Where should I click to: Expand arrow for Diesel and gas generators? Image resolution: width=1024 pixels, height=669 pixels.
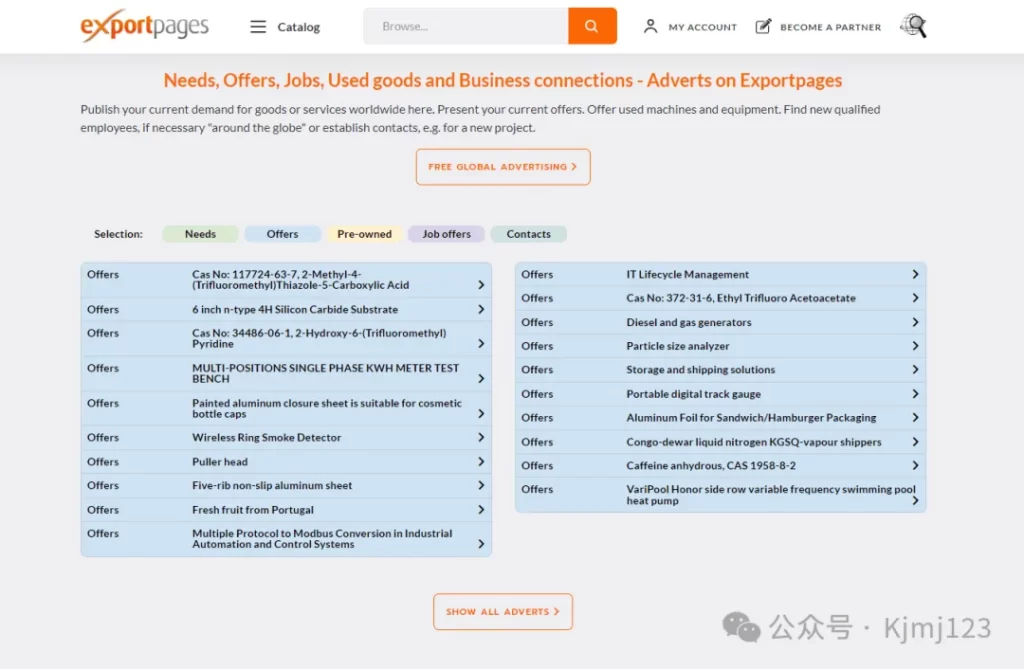point(915,322)
